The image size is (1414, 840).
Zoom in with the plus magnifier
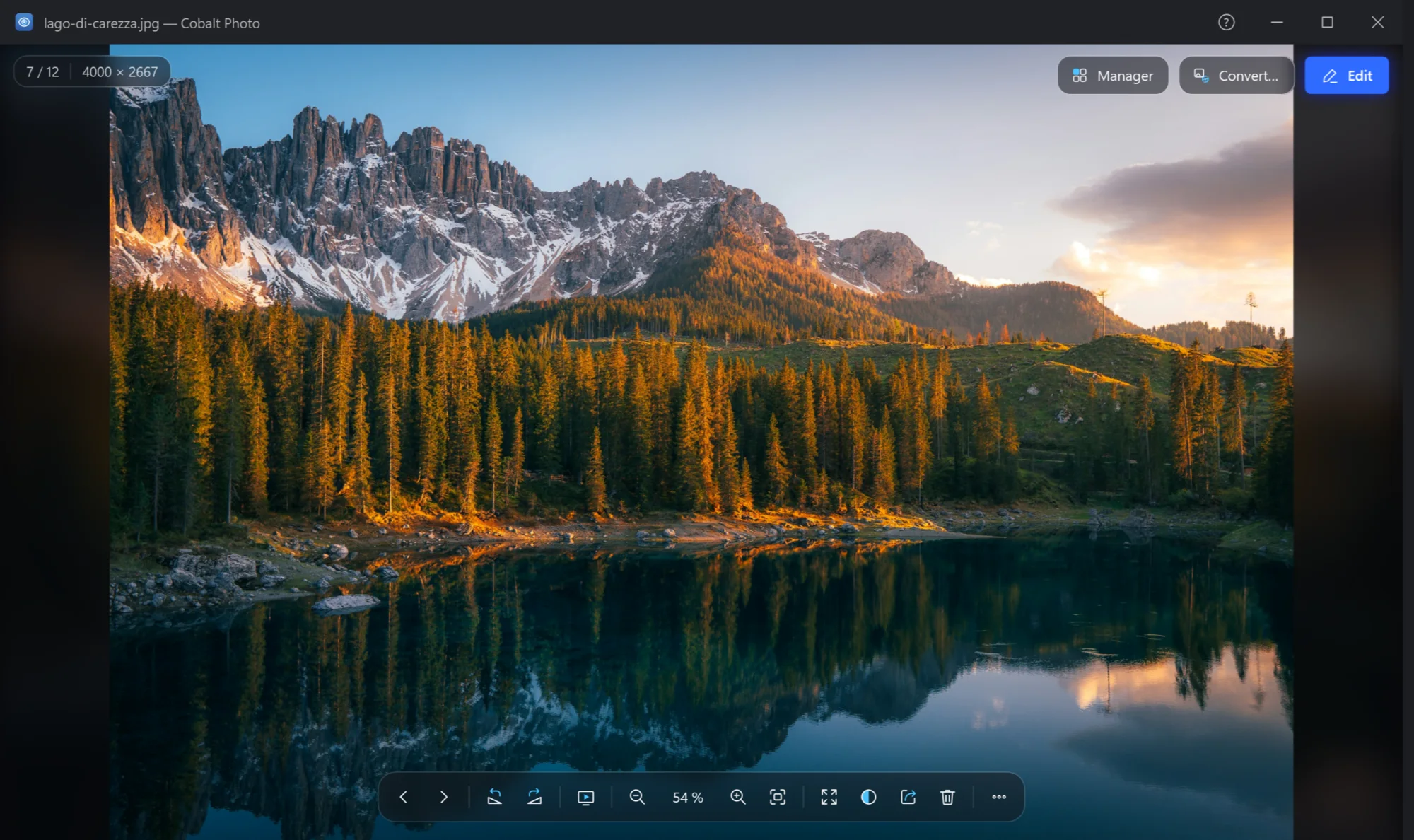coord(737,797)
